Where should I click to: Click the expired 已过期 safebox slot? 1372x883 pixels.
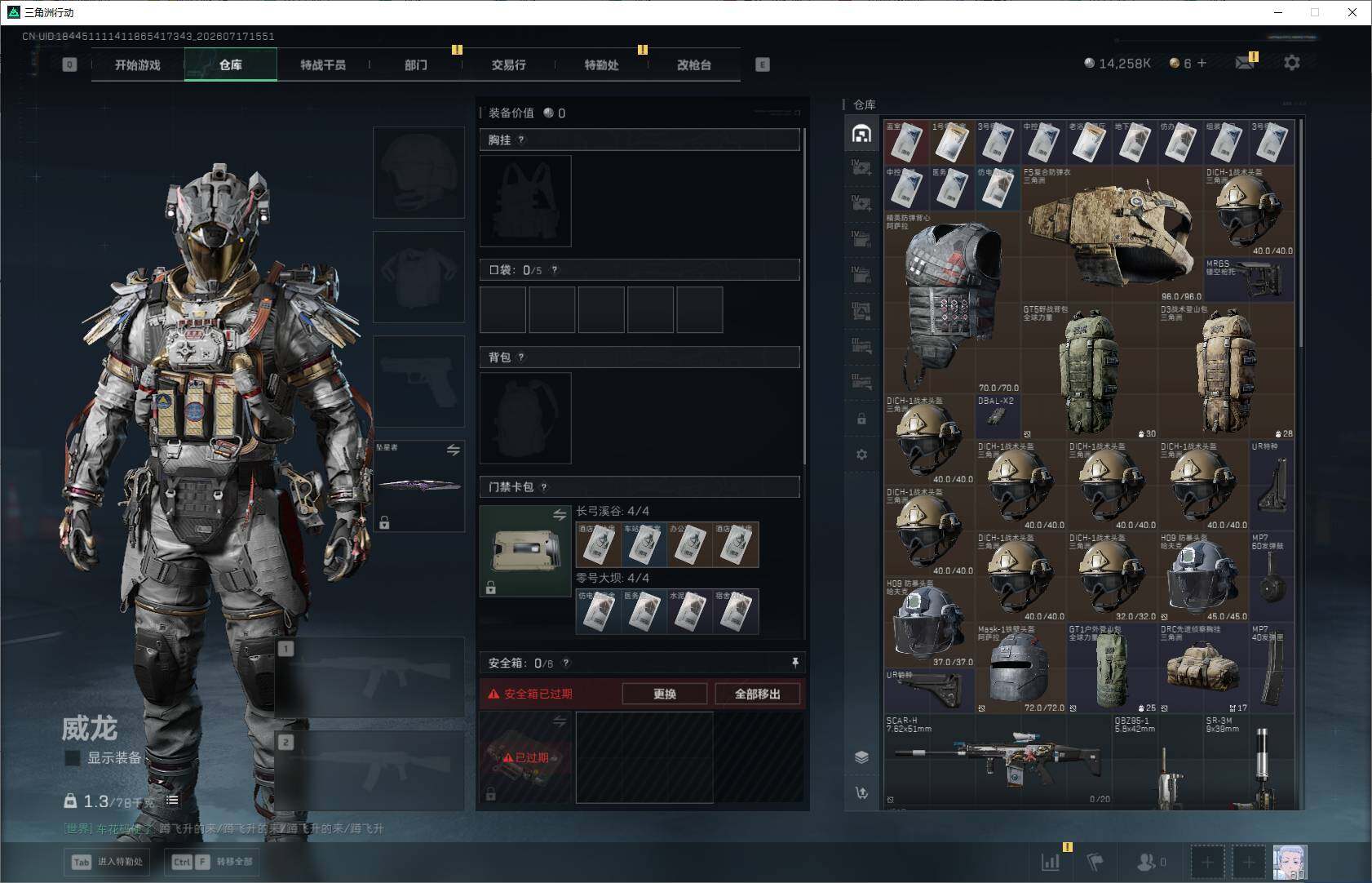pyautogui.click(x=525, y=757)
